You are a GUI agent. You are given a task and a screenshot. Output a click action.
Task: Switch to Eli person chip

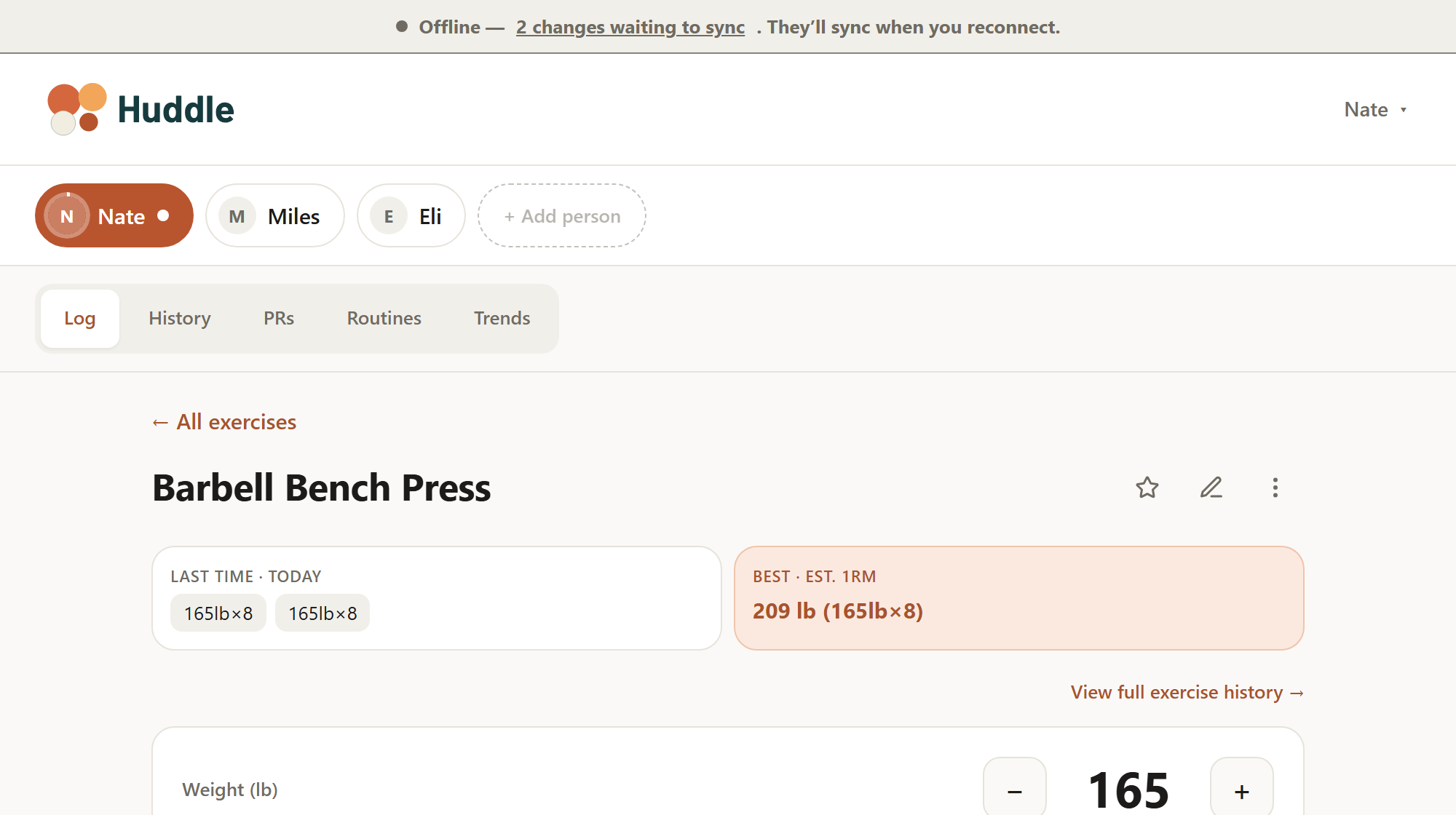coord(411,215)
